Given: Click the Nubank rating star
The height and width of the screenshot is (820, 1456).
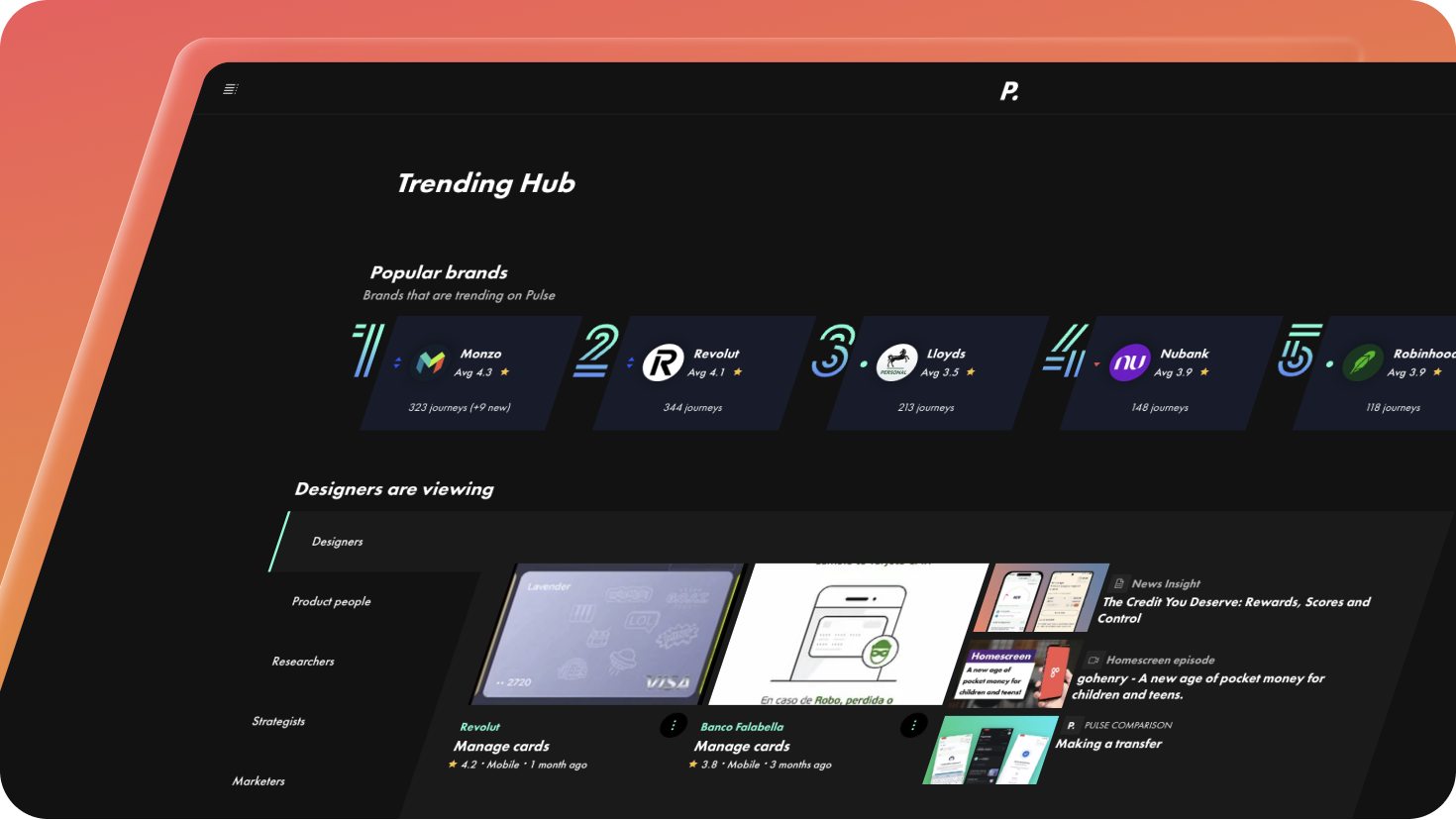Looking at the screenshot, I should pyautogui.click(x=1204, y=372).
